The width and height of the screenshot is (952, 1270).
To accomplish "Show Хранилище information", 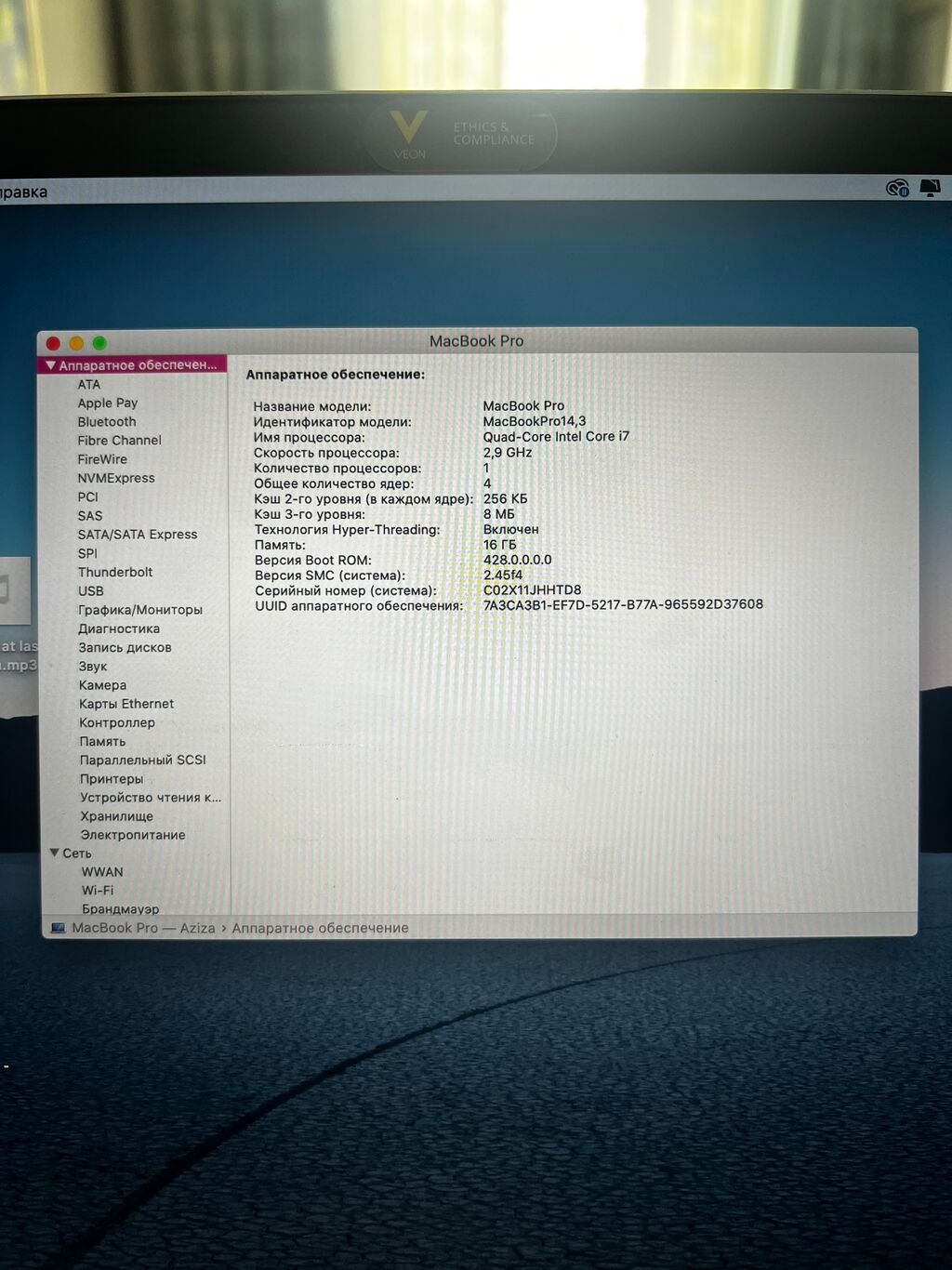I will 117,816.
